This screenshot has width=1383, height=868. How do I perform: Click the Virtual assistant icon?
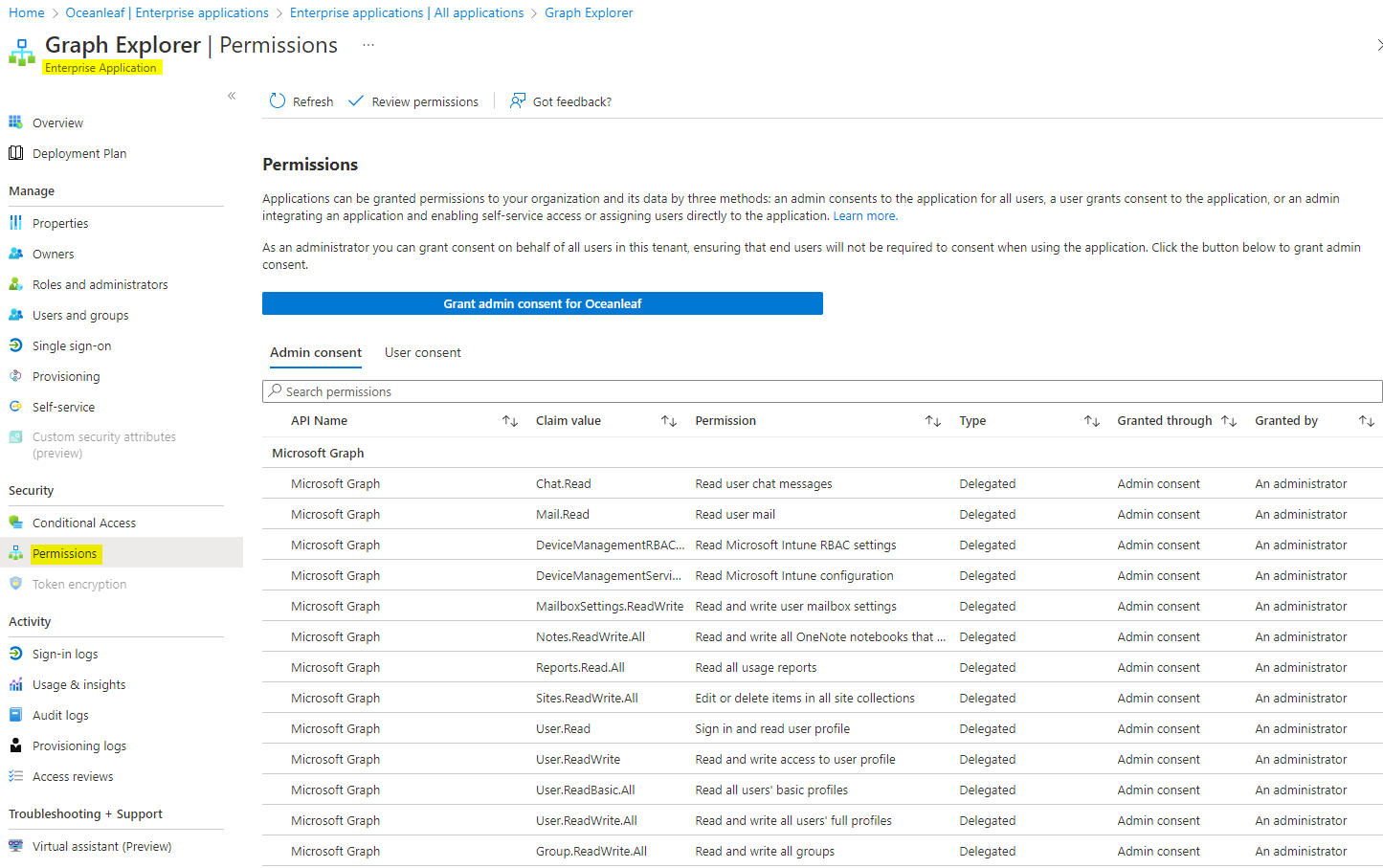[15, 846]
